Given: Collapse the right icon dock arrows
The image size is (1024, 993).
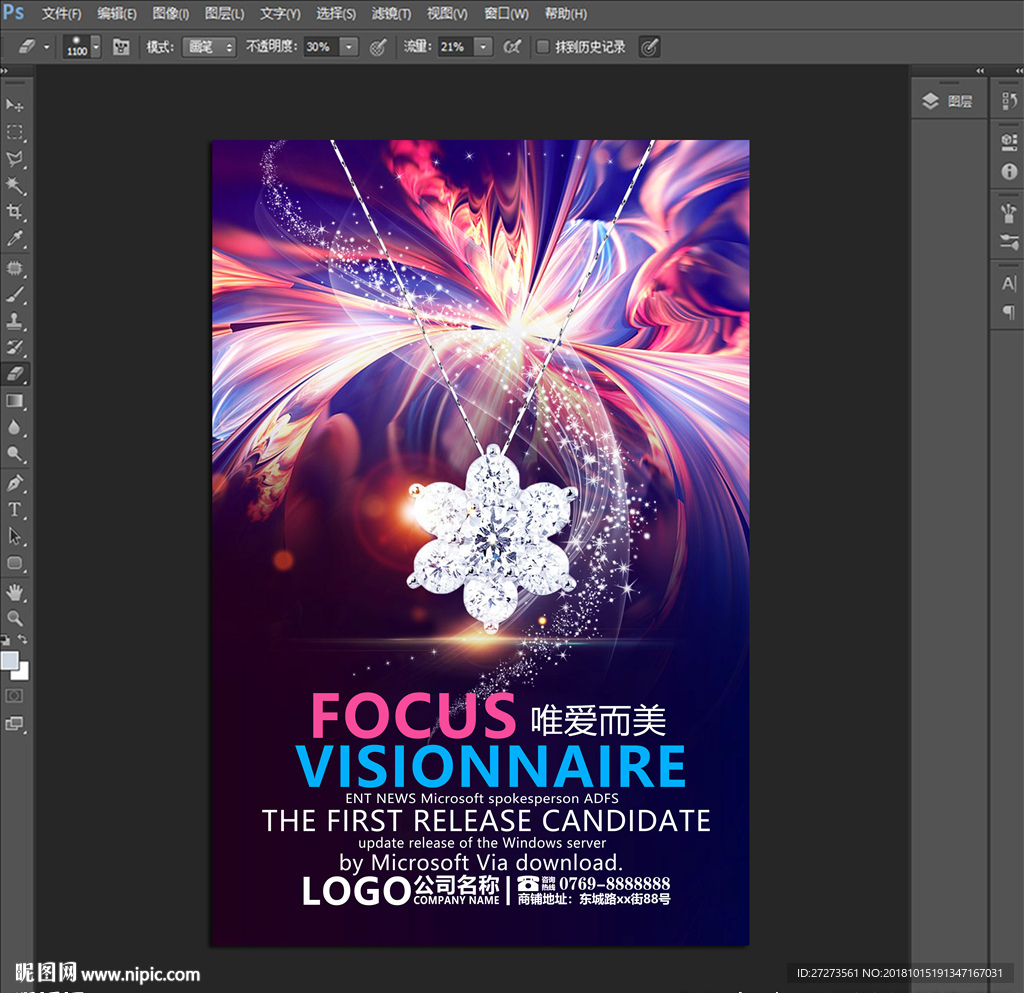Looking at the screenshot, I should [x=1019, y=71].
